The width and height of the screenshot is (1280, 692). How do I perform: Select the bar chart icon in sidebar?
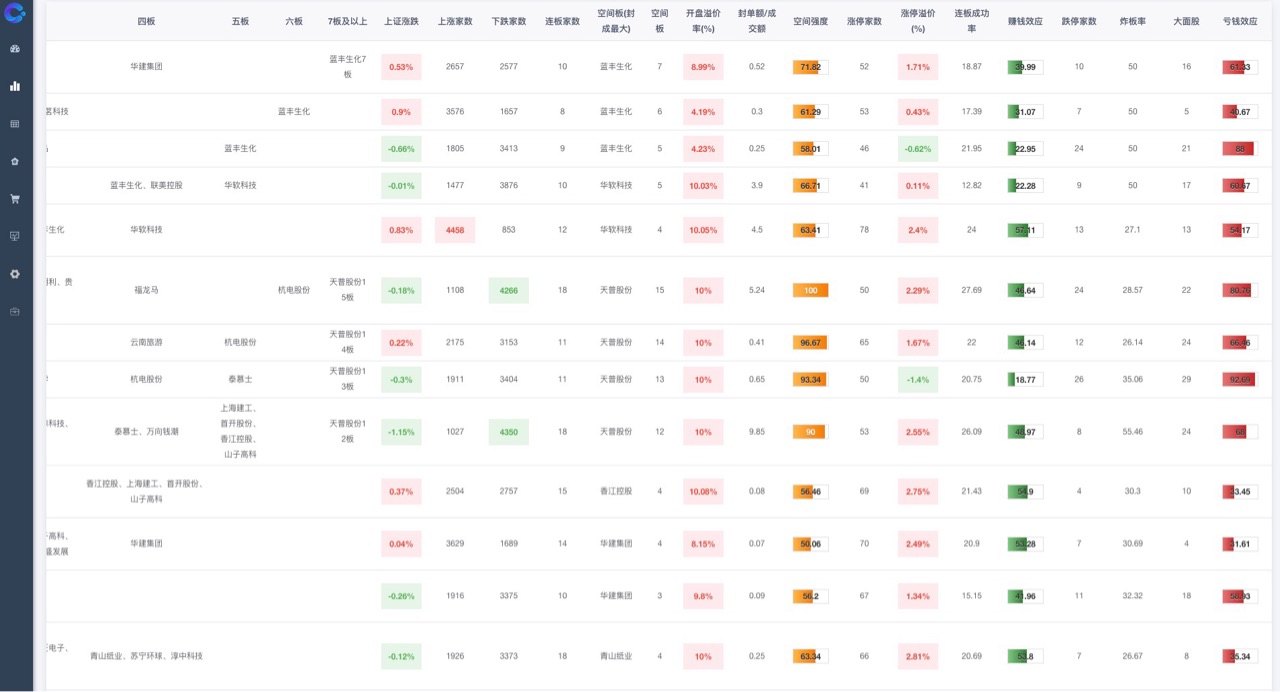click(x=15, y=86)
